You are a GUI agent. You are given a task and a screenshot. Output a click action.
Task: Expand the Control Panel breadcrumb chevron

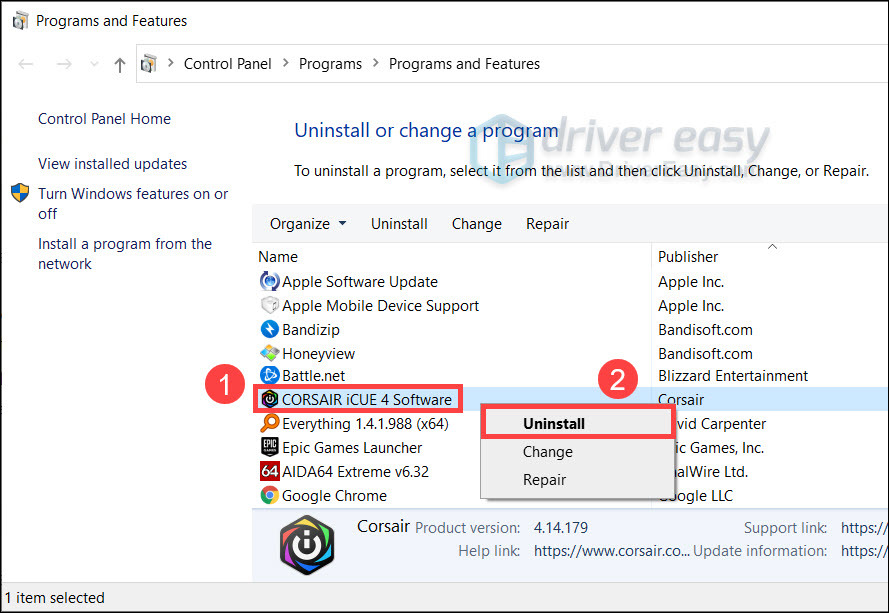285,64
